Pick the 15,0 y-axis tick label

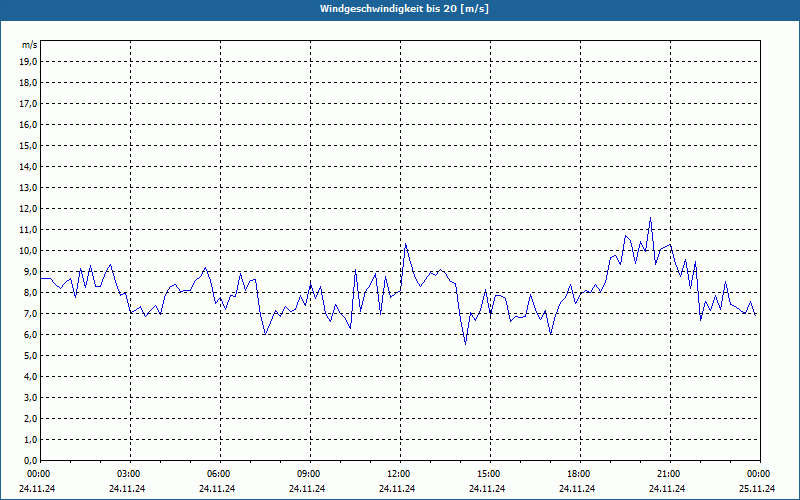point(29,145)
